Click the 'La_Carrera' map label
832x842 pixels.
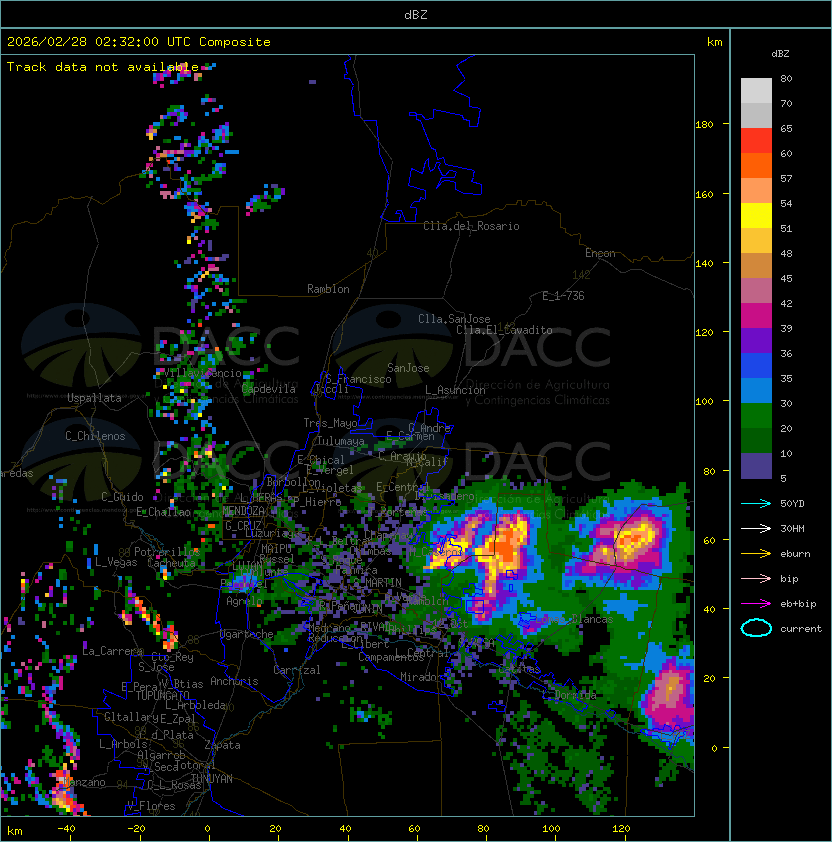(x=112, y=651)
